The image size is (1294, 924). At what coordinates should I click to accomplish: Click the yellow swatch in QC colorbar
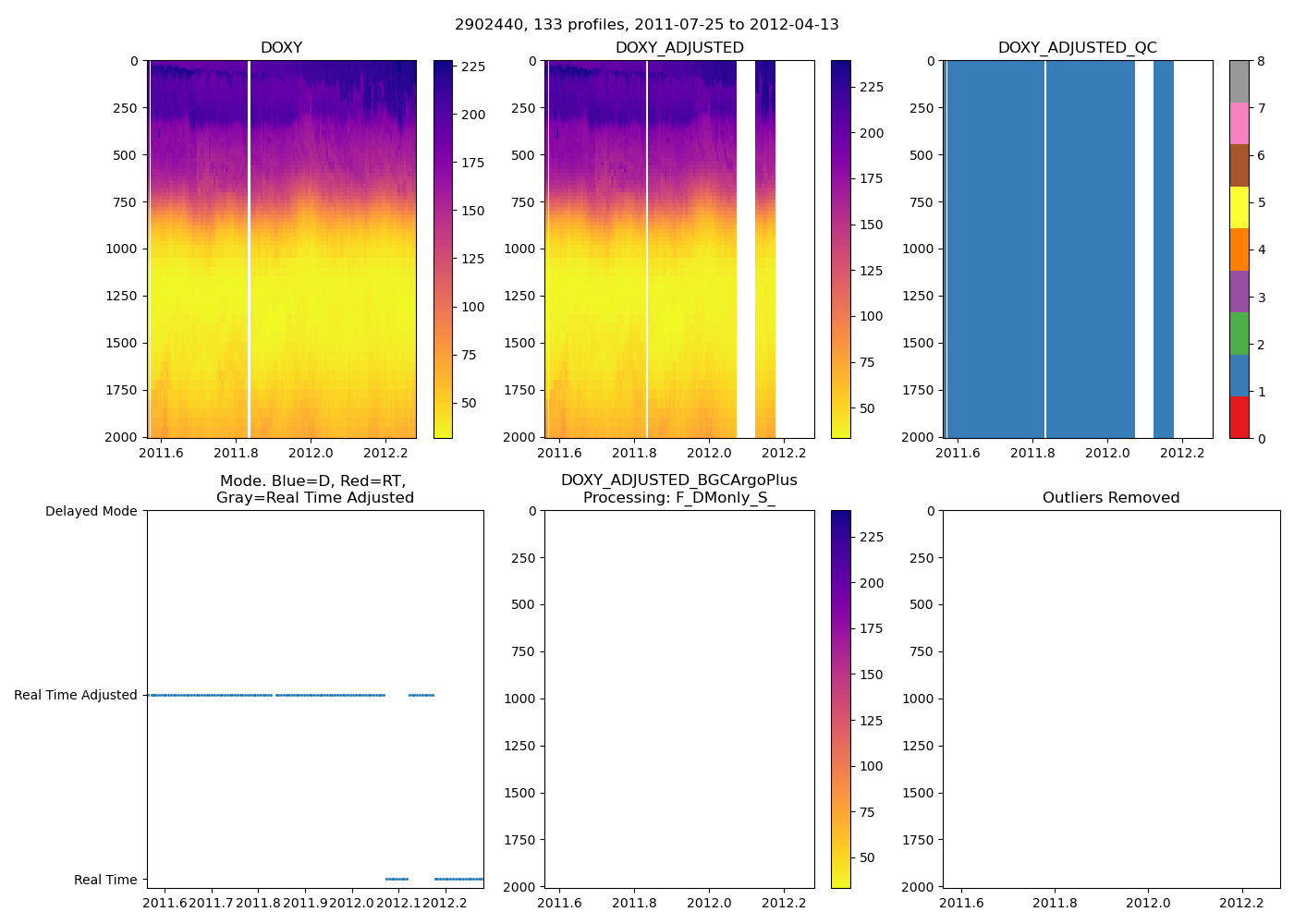[x=1239, y=207]
